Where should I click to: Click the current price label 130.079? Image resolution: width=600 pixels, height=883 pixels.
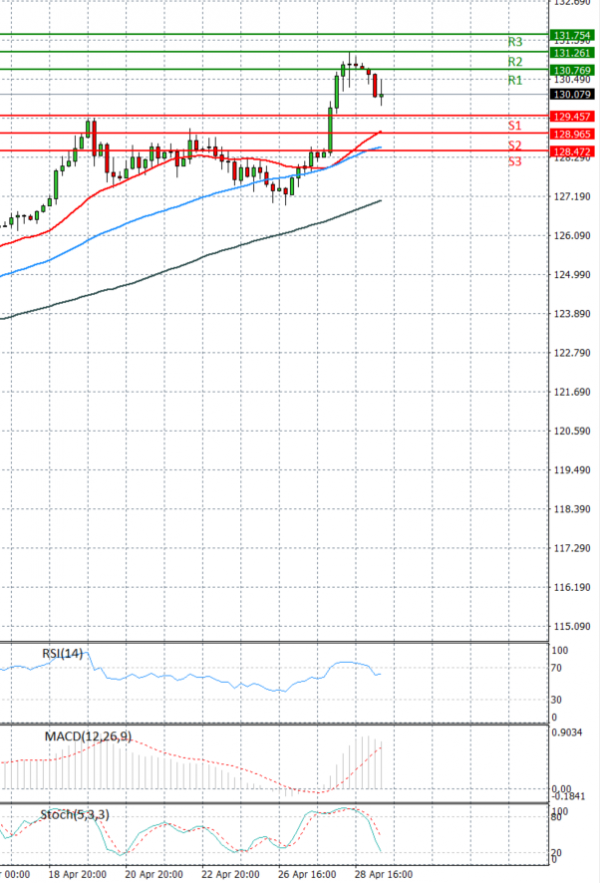tap(572, 94)
